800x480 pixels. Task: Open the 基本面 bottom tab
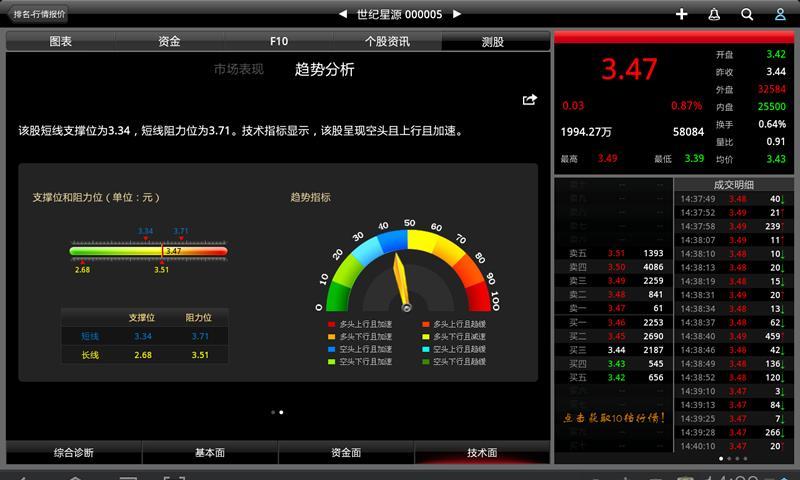[210, 452]
